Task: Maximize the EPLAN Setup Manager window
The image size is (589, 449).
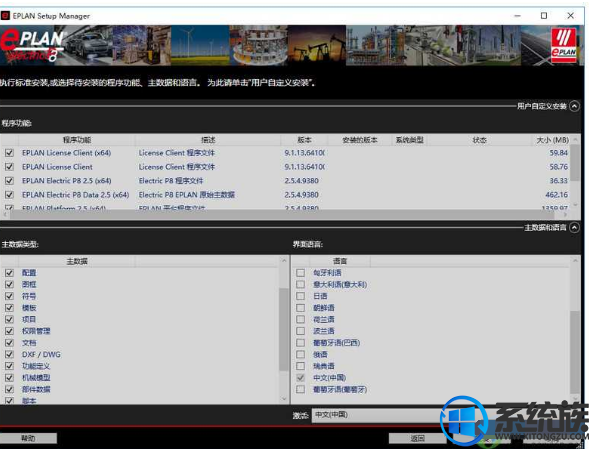Action: click(544, 16)
